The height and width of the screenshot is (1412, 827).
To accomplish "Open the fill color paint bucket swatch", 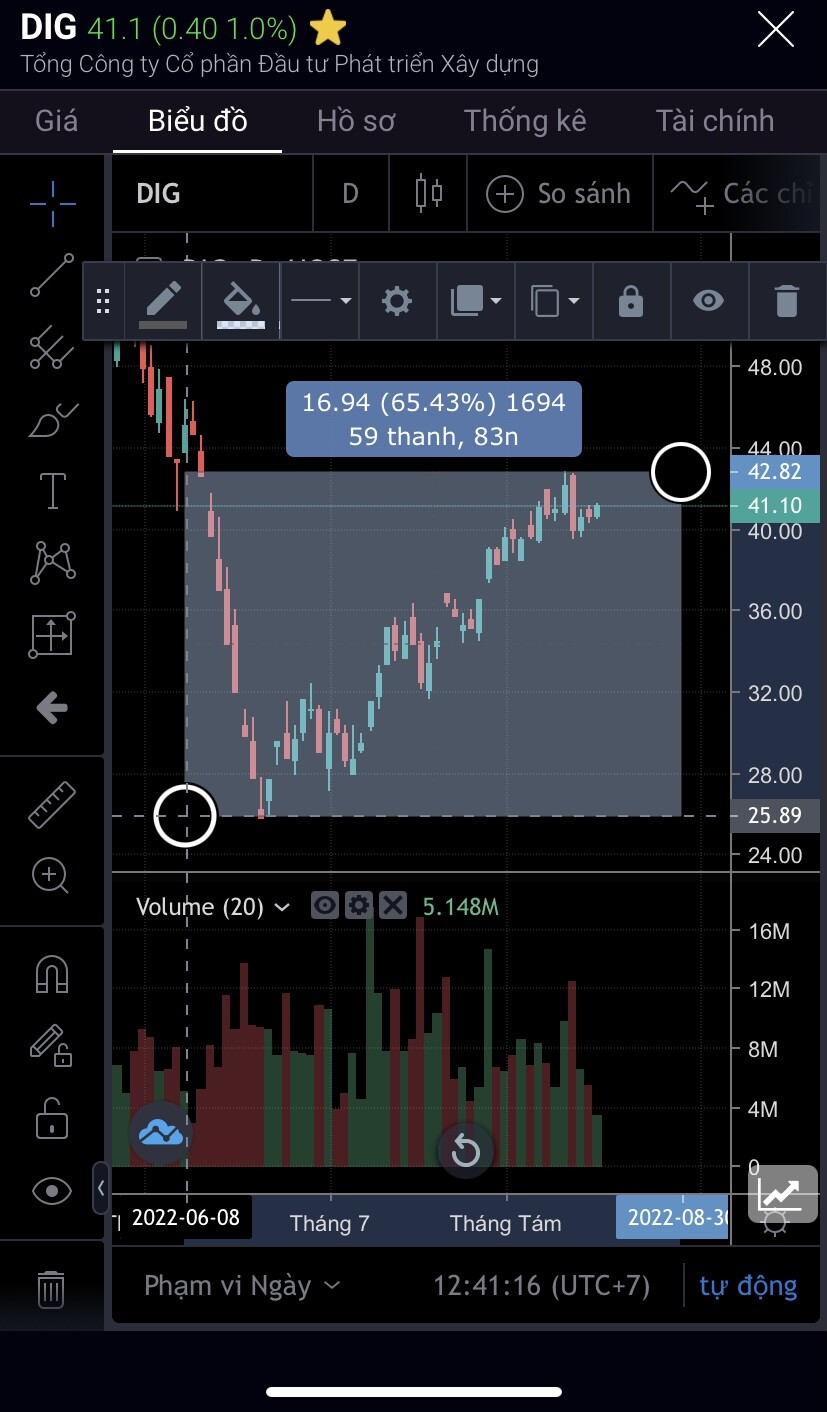I will (x=241, y=301).
